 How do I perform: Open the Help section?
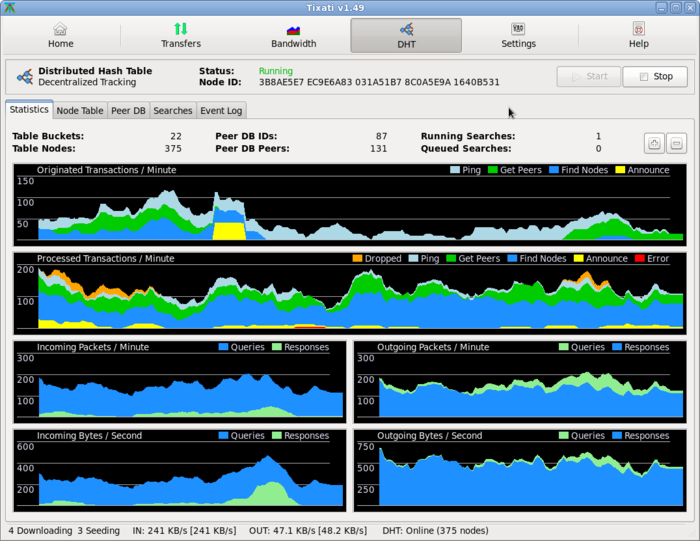point(638,36)
